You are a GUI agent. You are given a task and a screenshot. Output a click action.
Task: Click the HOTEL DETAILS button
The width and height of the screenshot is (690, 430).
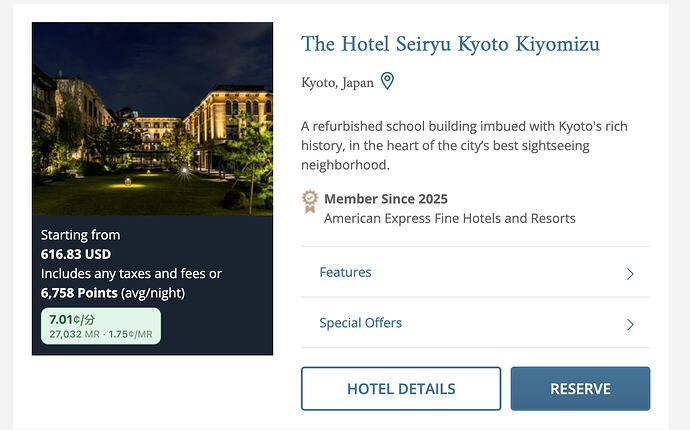[401, 389]
